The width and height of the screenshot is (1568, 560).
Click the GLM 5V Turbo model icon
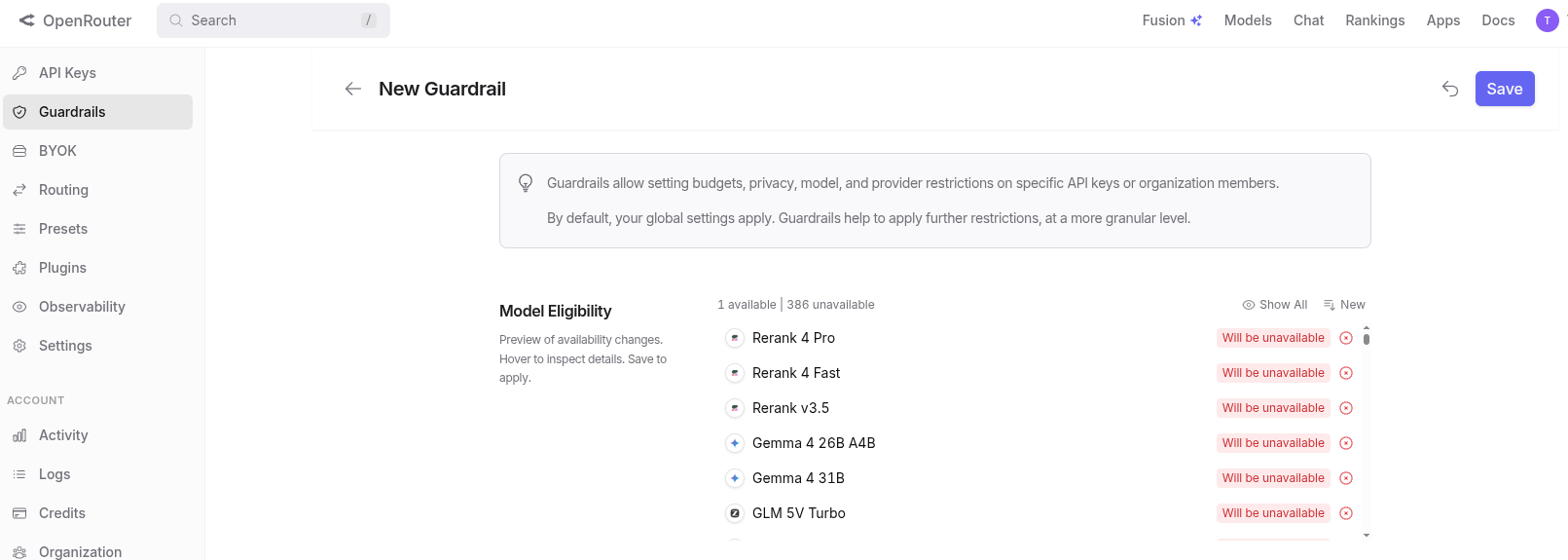pos(735,513)
